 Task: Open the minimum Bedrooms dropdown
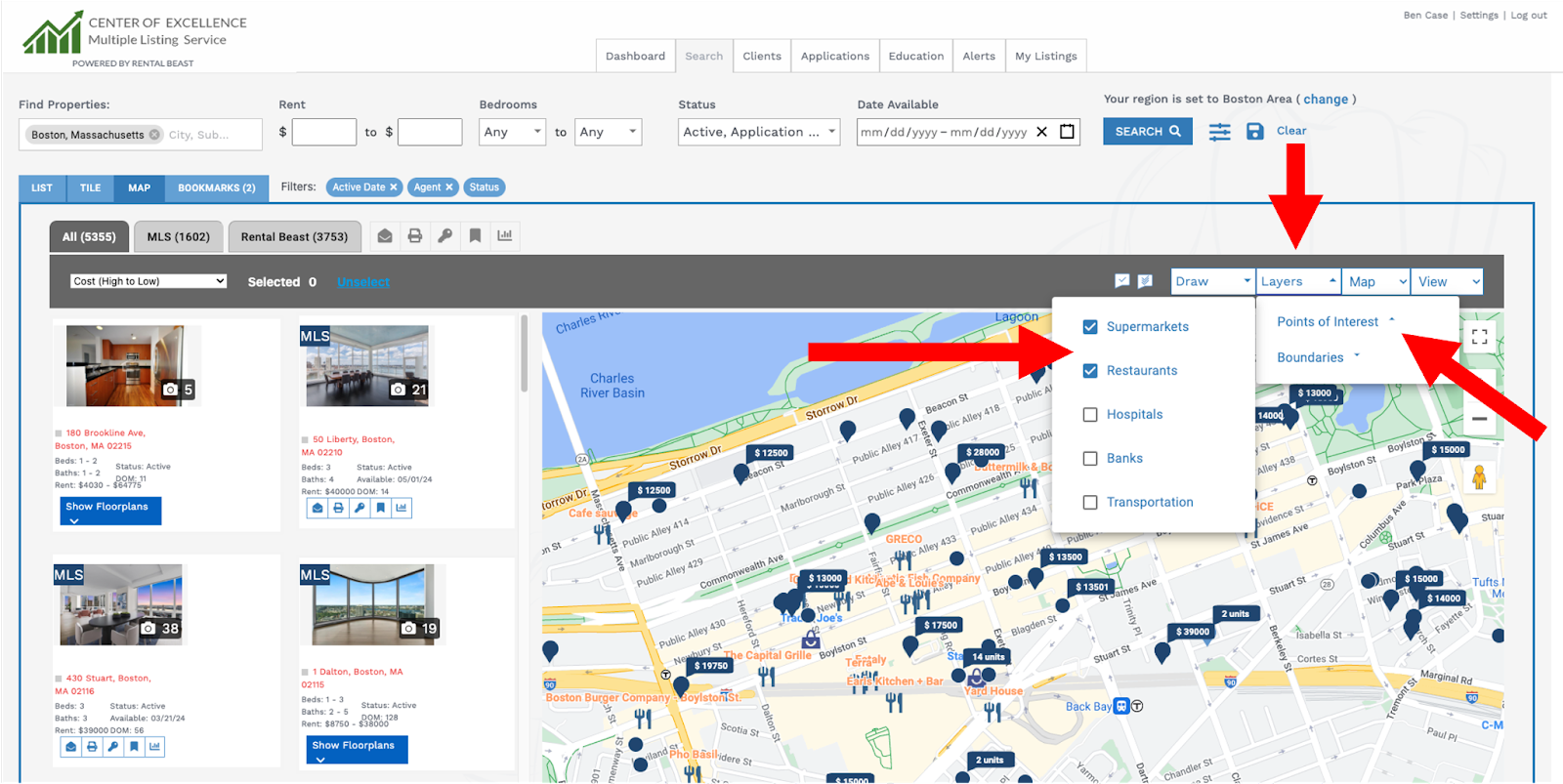pos(512,132)
